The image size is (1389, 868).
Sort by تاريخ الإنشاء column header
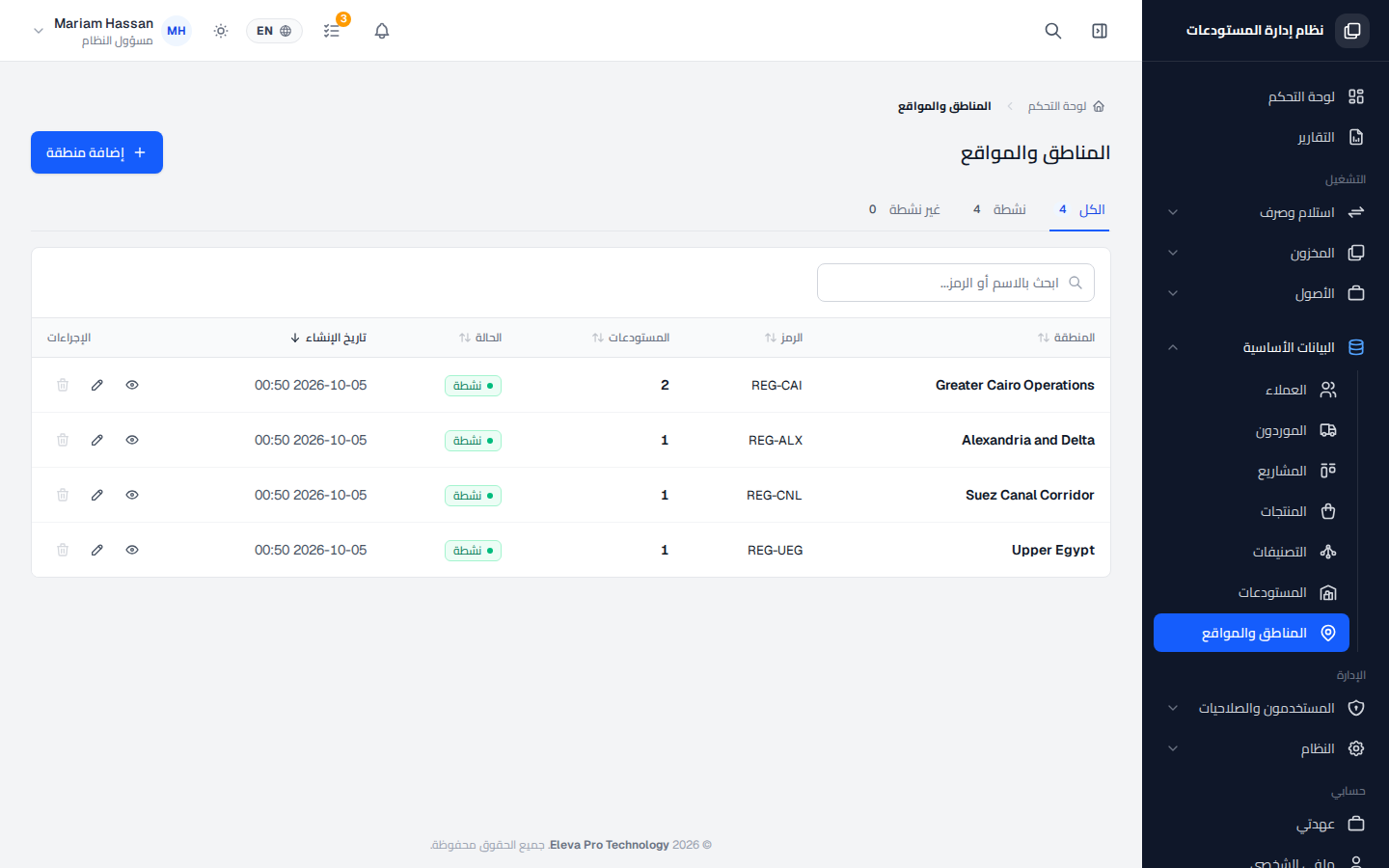tap(328, 338)
